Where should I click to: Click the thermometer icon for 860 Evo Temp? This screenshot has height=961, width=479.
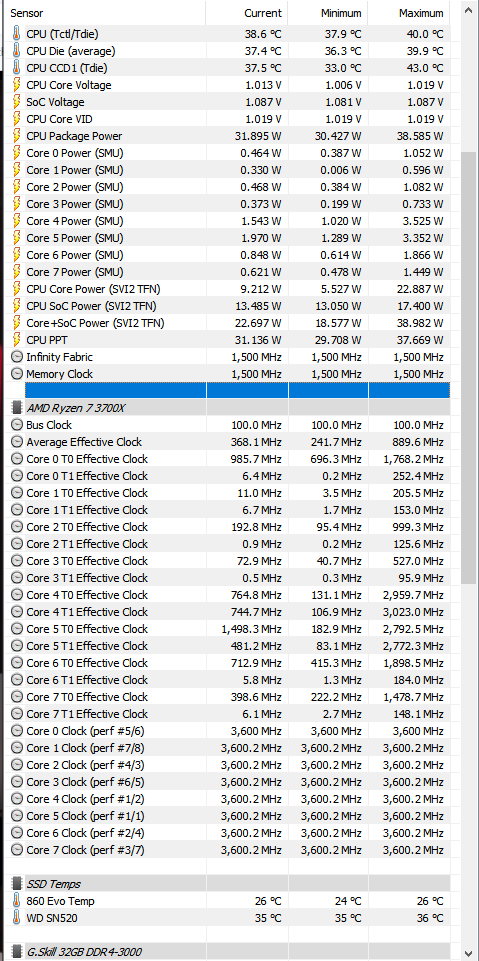17,901
